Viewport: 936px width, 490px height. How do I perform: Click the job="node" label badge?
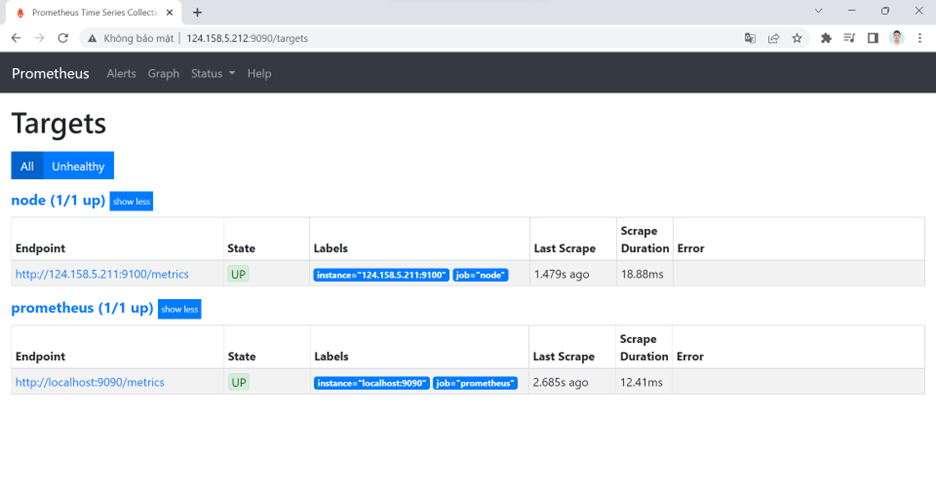pos(481,275)
